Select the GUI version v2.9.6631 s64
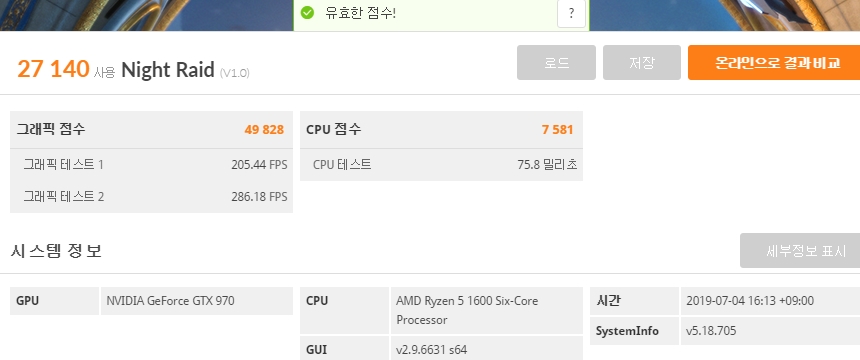The height and width of the screenshot is (360, 860). pyautogui.click(x=432, y=349)
